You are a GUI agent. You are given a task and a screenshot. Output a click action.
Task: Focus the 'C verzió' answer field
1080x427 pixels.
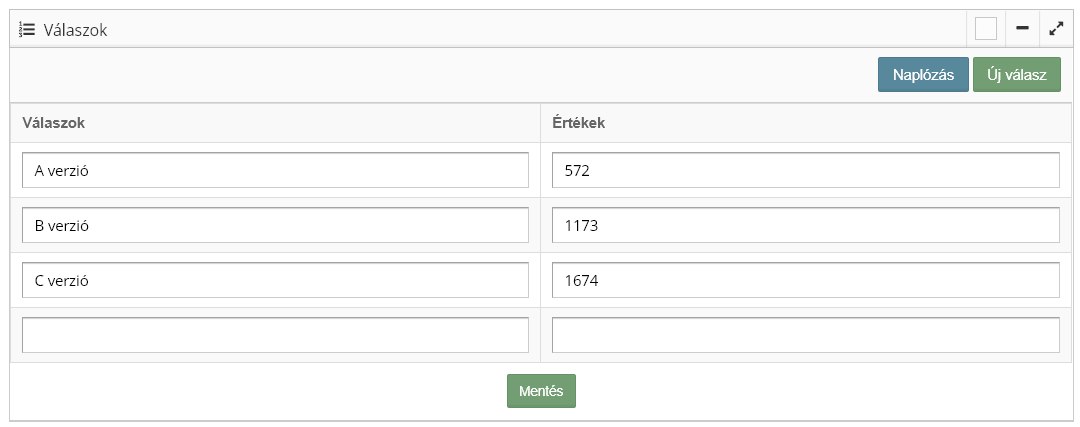coord(275,280)
